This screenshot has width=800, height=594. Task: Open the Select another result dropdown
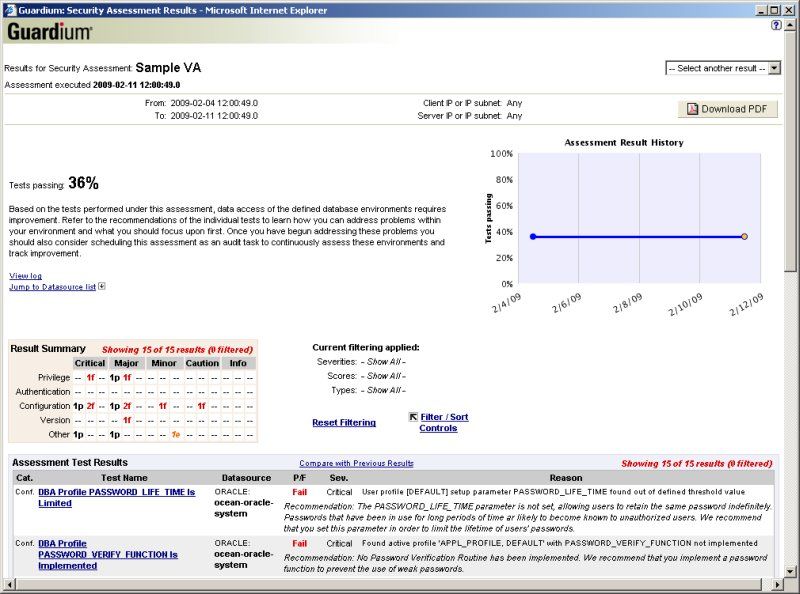coord(772,67)
